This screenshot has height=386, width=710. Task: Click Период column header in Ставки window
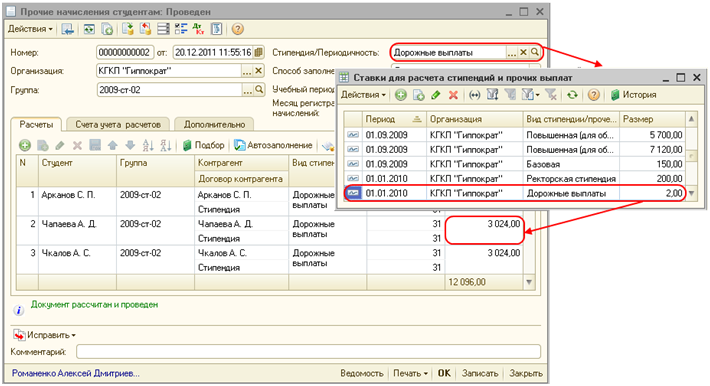click(x=393, y=119)
